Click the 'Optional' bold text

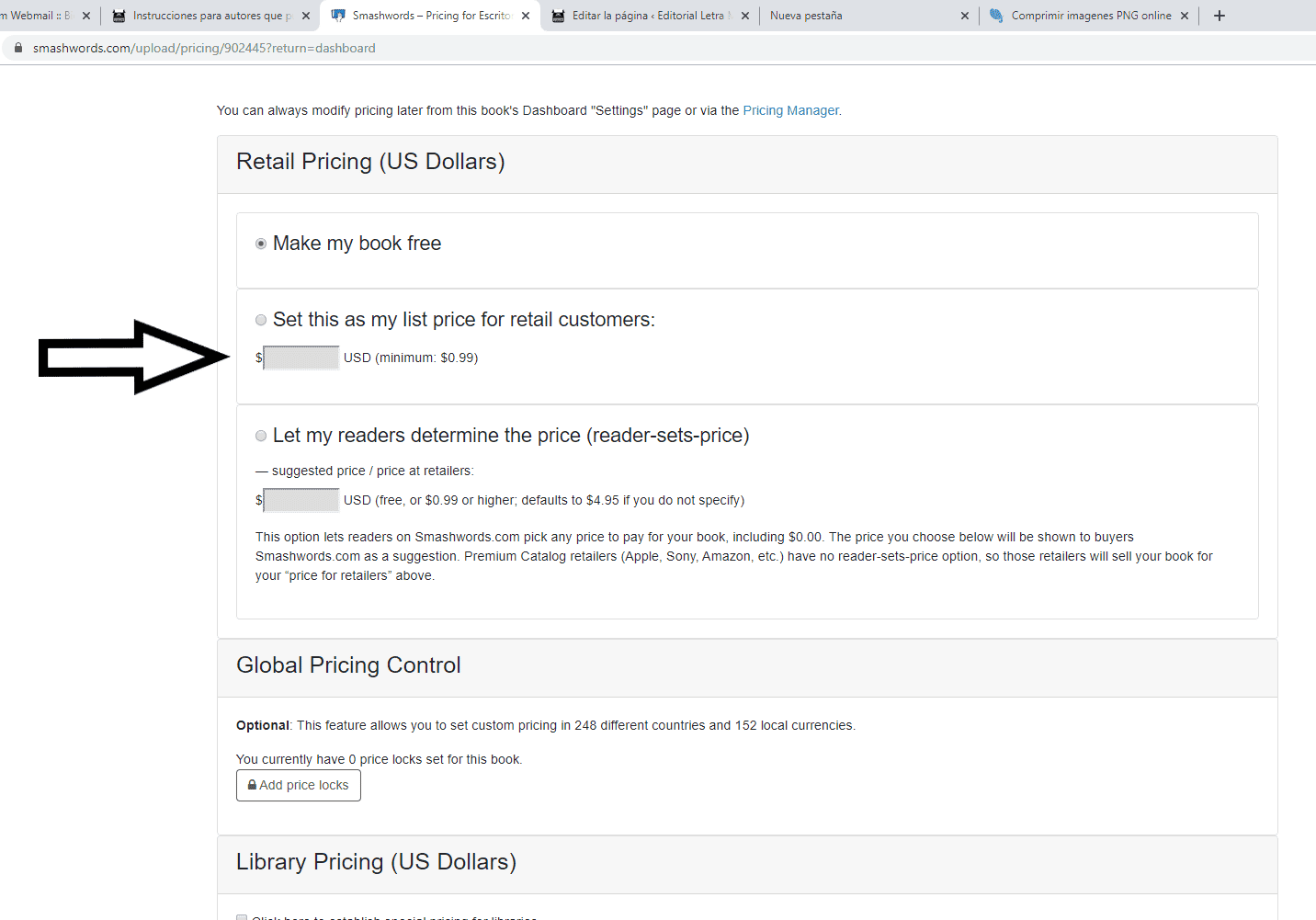[x=263, y=725]
